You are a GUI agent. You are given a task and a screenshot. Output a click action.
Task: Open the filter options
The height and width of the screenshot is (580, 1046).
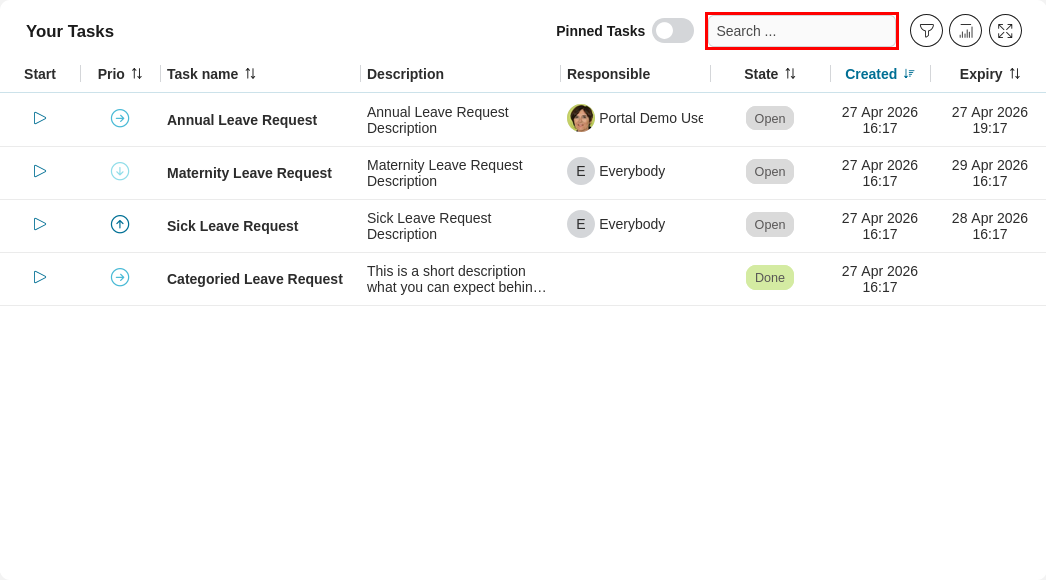(926, 31)
